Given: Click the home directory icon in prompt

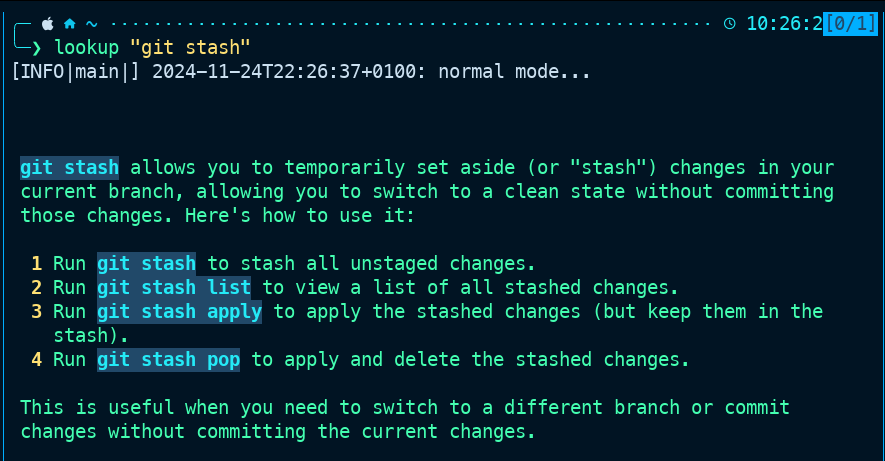Looking at the screenshot, I should pos(70,23).
